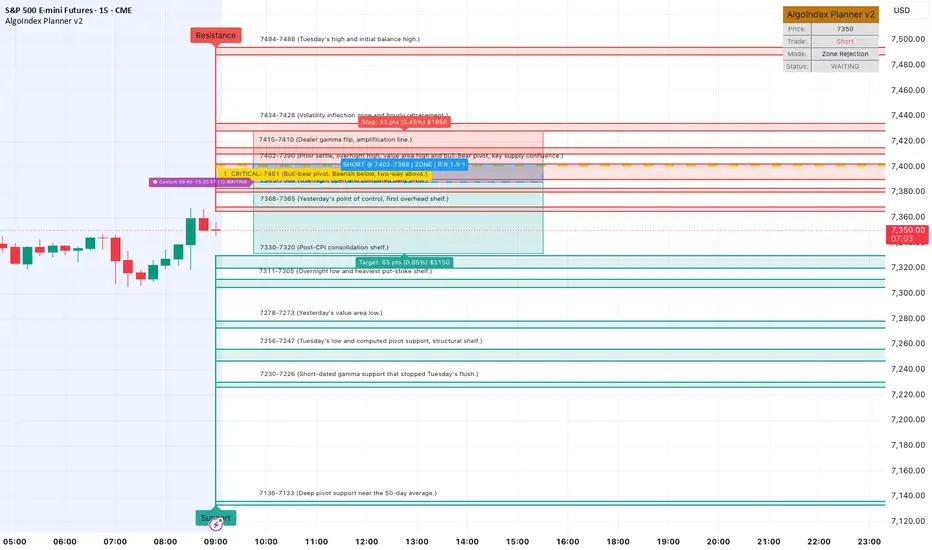
Task: Click the 7256-7247 Tuesday's low level text
Action: [x=371, y=341]
